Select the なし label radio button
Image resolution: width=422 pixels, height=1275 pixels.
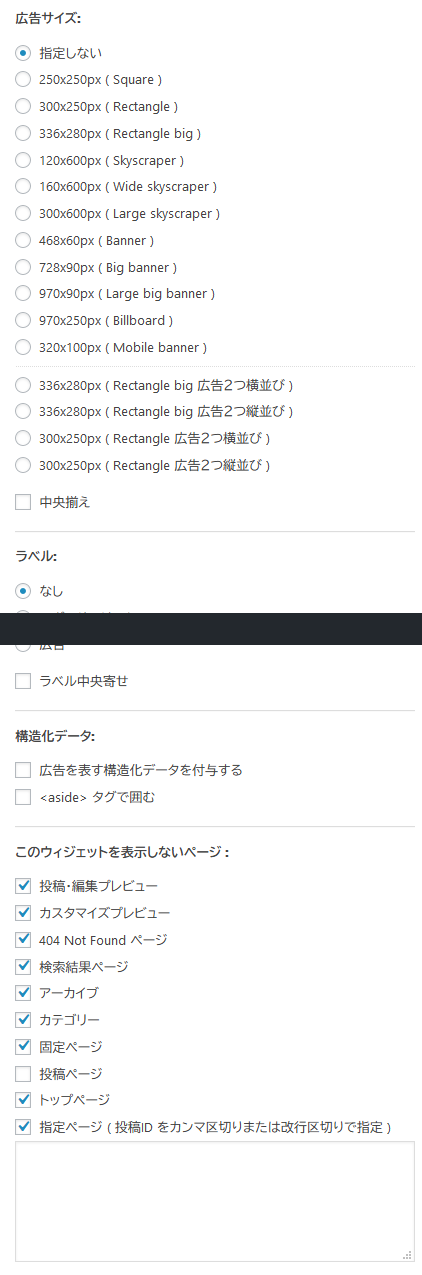(x=23, y=590)
